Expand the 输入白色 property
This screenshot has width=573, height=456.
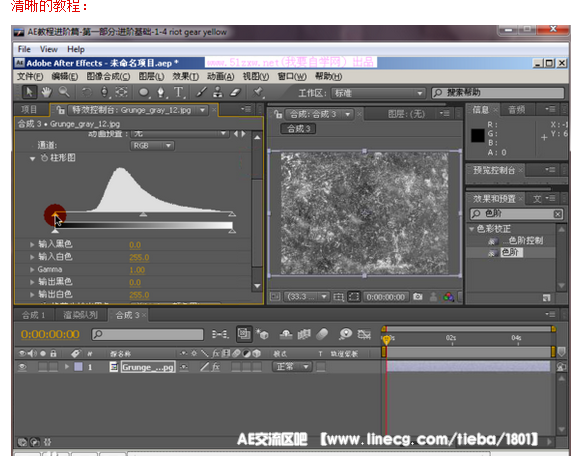pyautogui.click(x=32, y=257)
